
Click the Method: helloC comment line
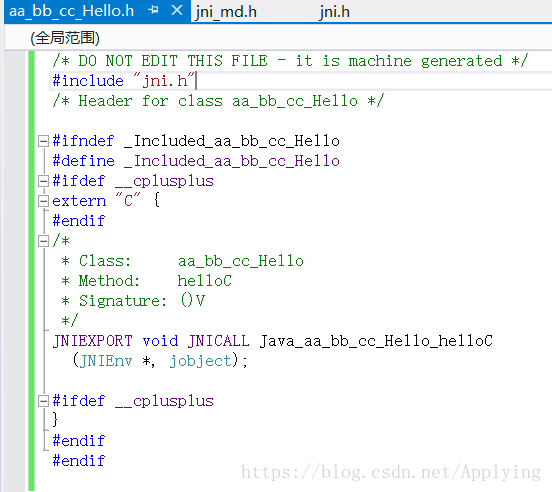click(146, 281)
